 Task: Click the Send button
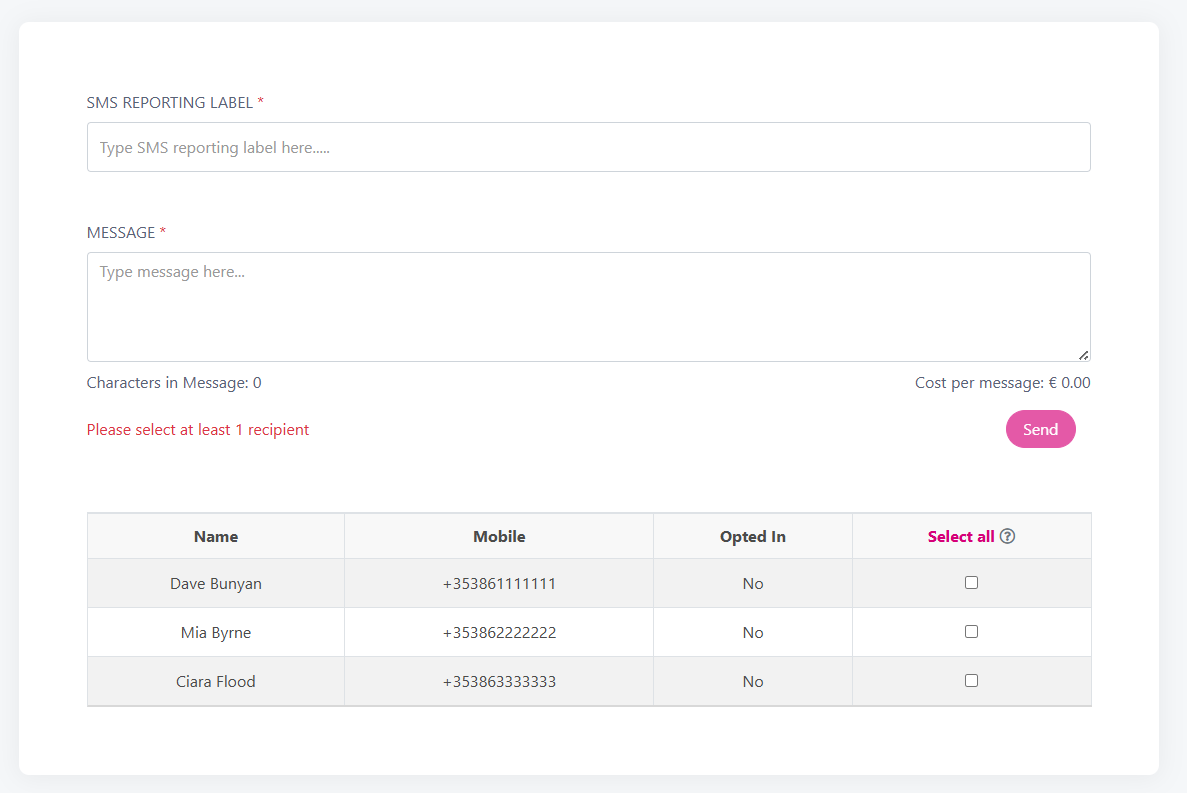click(x=1040, y=429)
